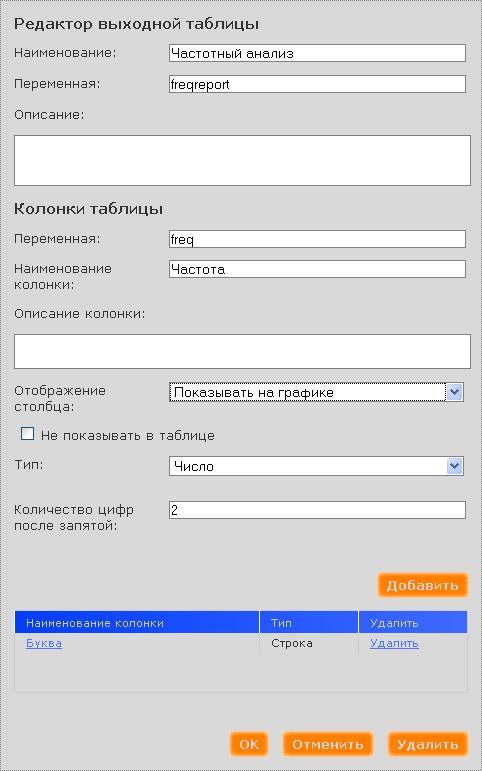Click the Количество цифр после запятой field

click(317, 510)
